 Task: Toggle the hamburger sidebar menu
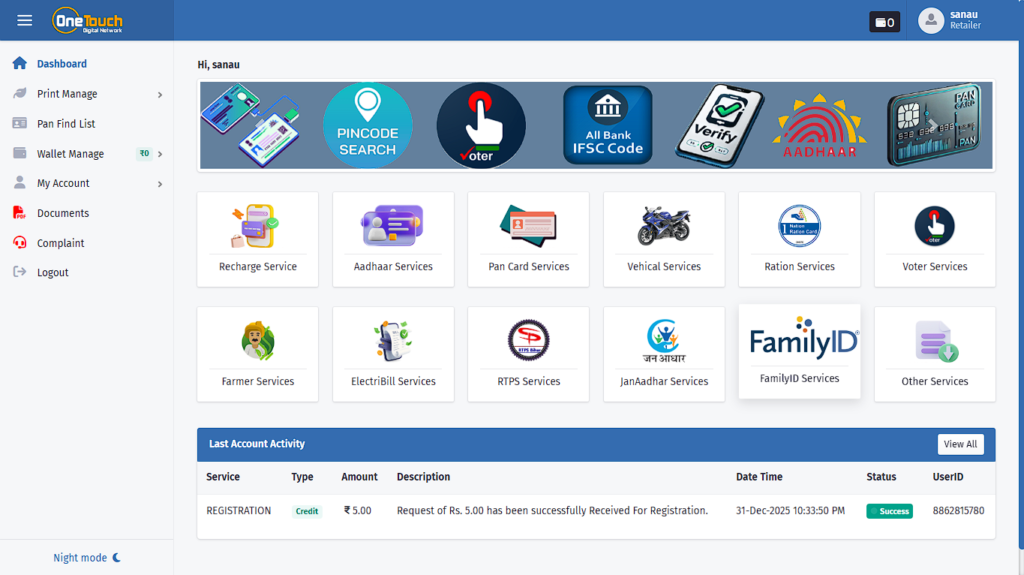25,21
